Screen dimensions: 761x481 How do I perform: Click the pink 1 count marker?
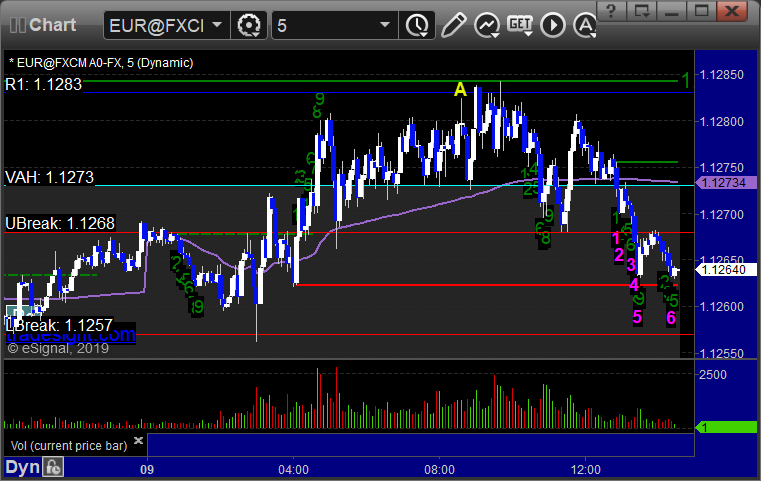point(616,238)
